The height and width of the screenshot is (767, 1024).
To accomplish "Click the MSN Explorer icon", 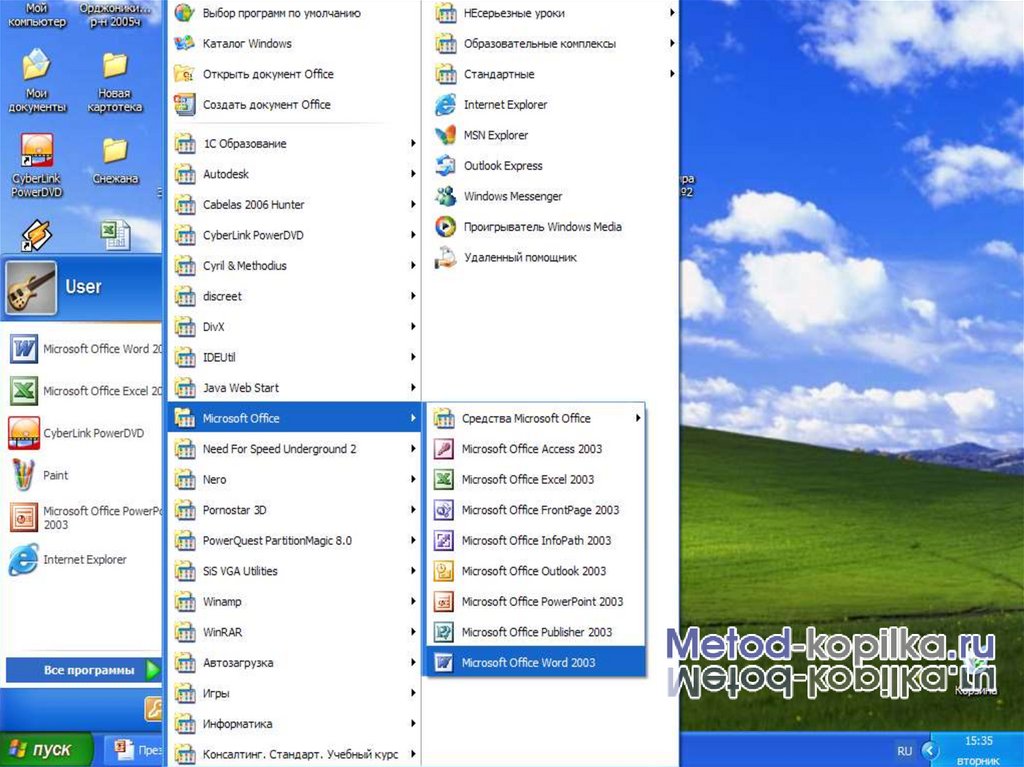I will [446, 135].
